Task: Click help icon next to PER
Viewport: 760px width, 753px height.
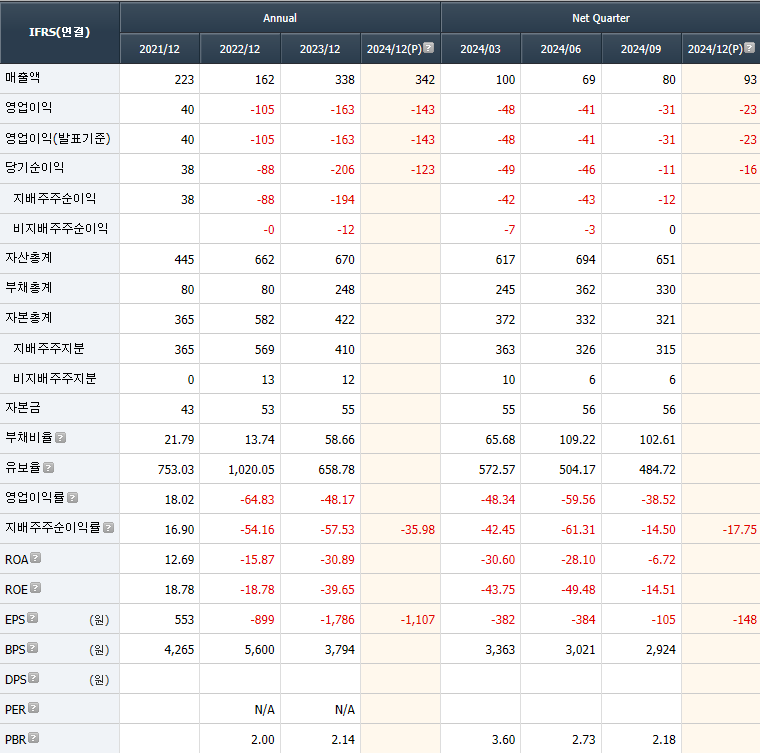Action: pyautogui.click(x=33, y=708)
